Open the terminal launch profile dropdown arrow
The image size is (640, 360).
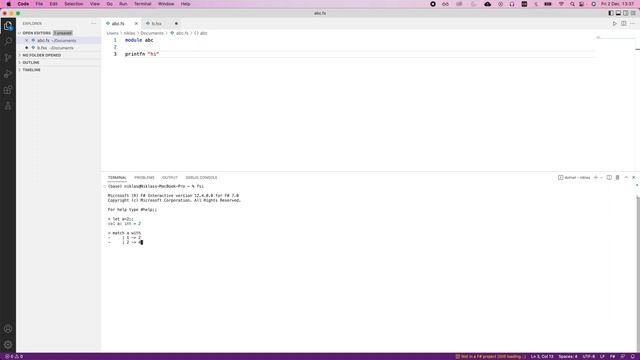pyautogui.click(x=601, y=178)
